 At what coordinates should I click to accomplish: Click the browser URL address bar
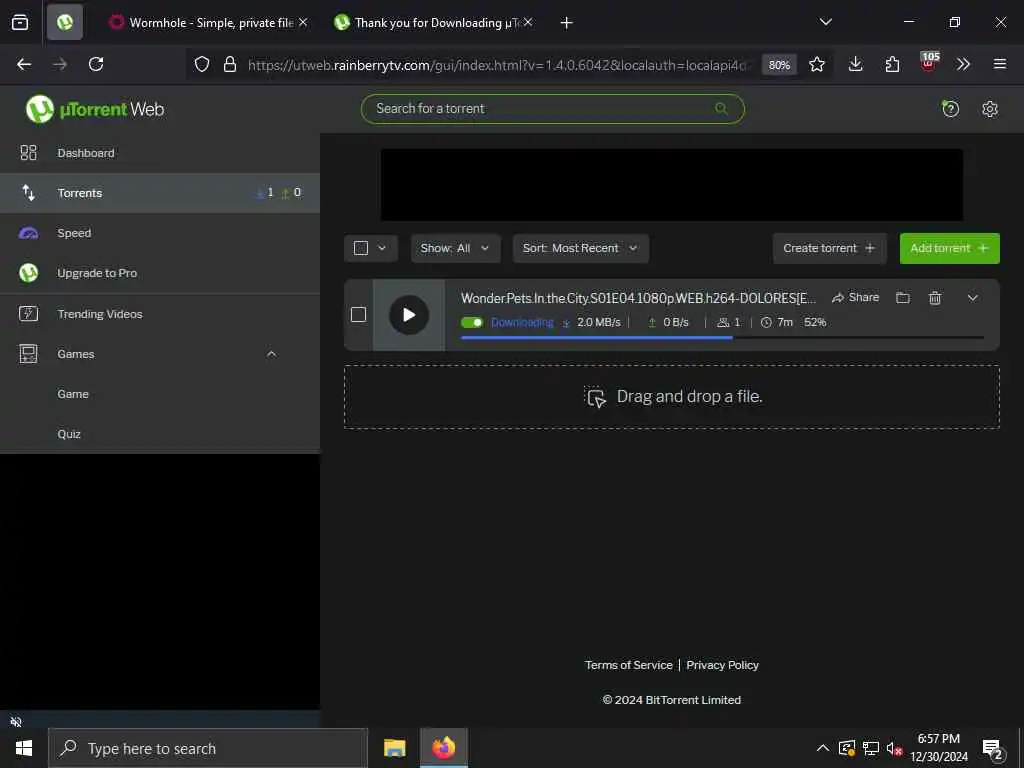[500, 65]
